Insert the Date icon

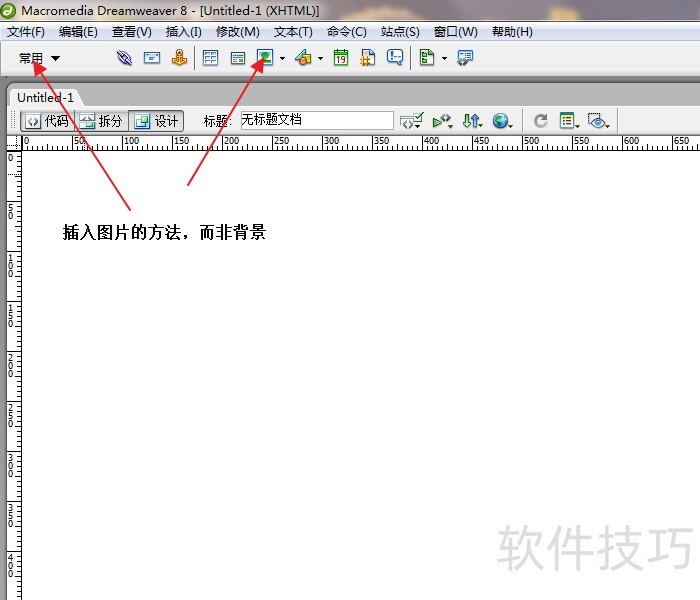tap(341, 58)
